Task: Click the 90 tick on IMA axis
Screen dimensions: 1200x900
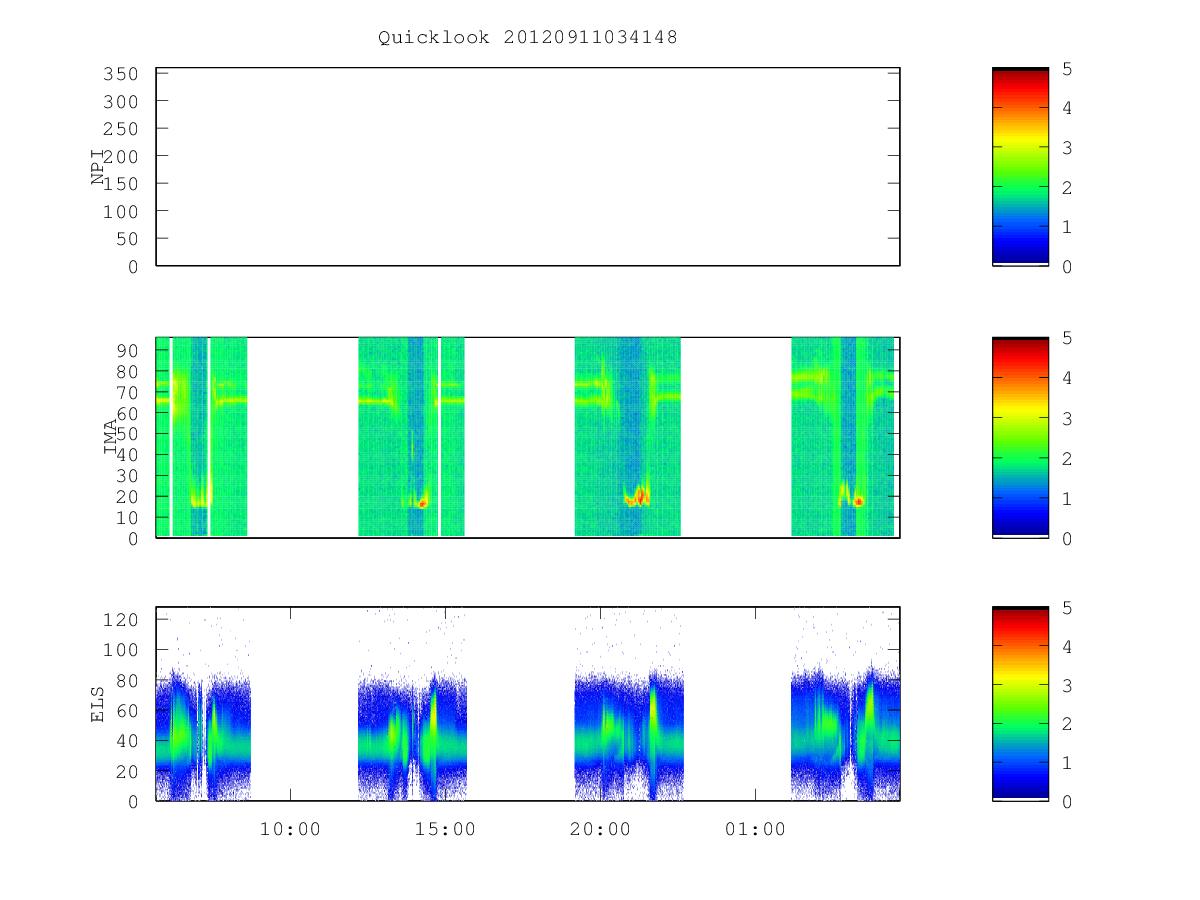Action: click(126, 350)
